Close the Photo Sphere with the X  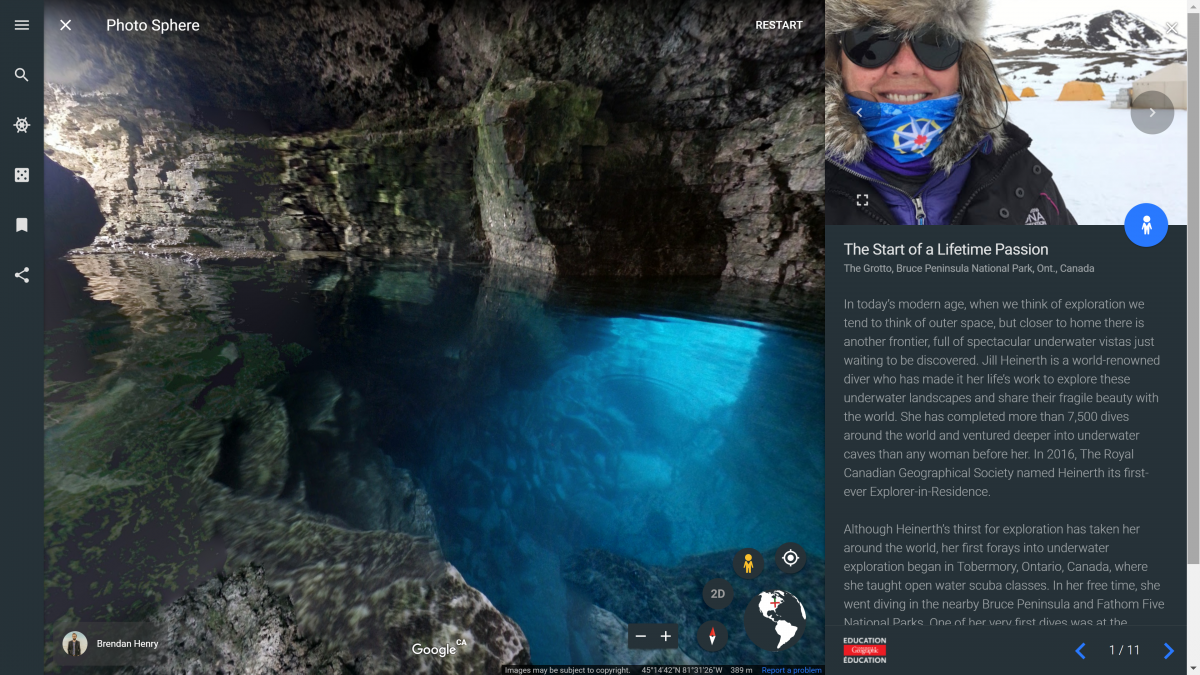coord(65,25)
